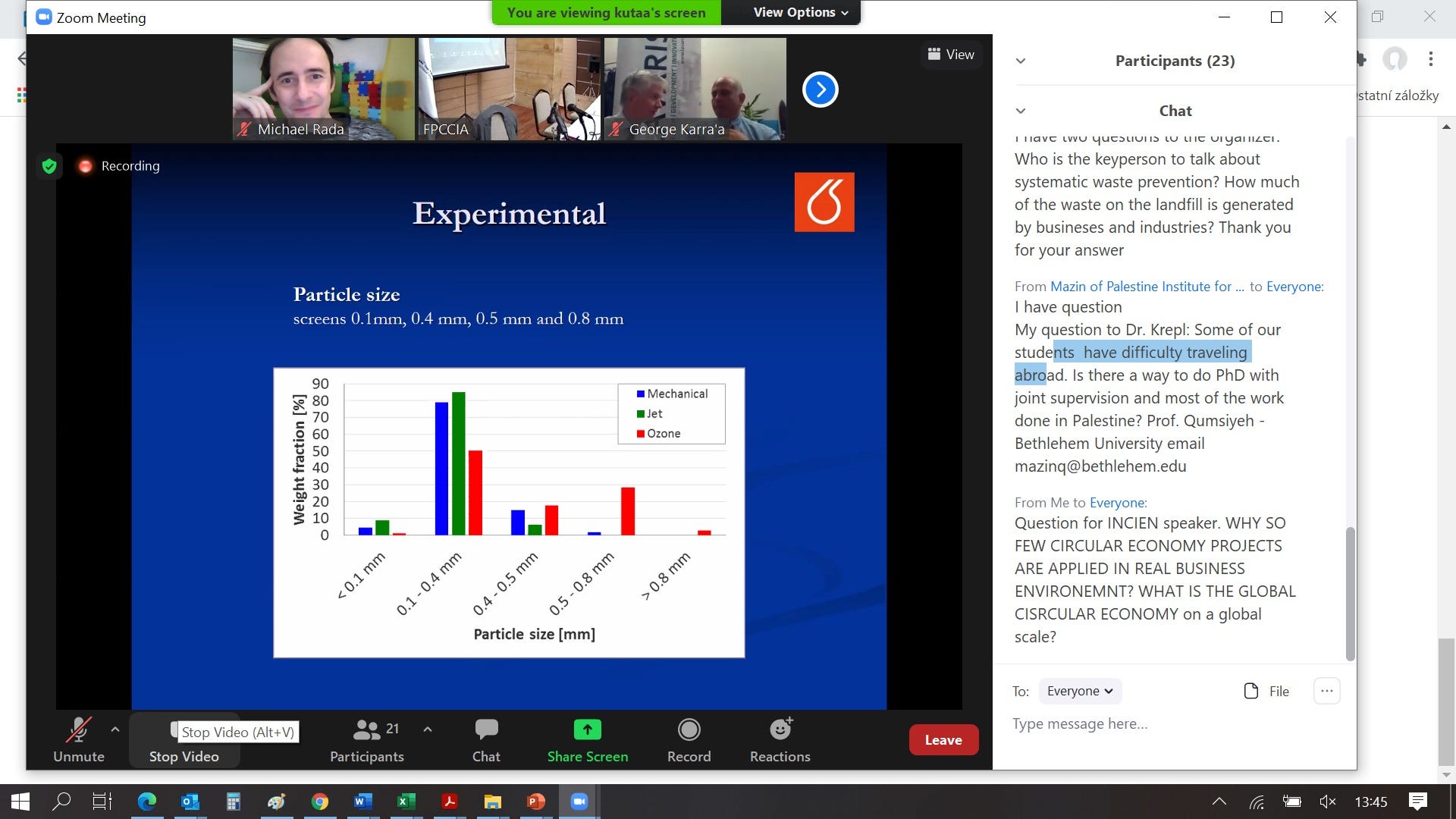
Task: Show next video thumbnails with blue arrow
Action: coord(820,89)
